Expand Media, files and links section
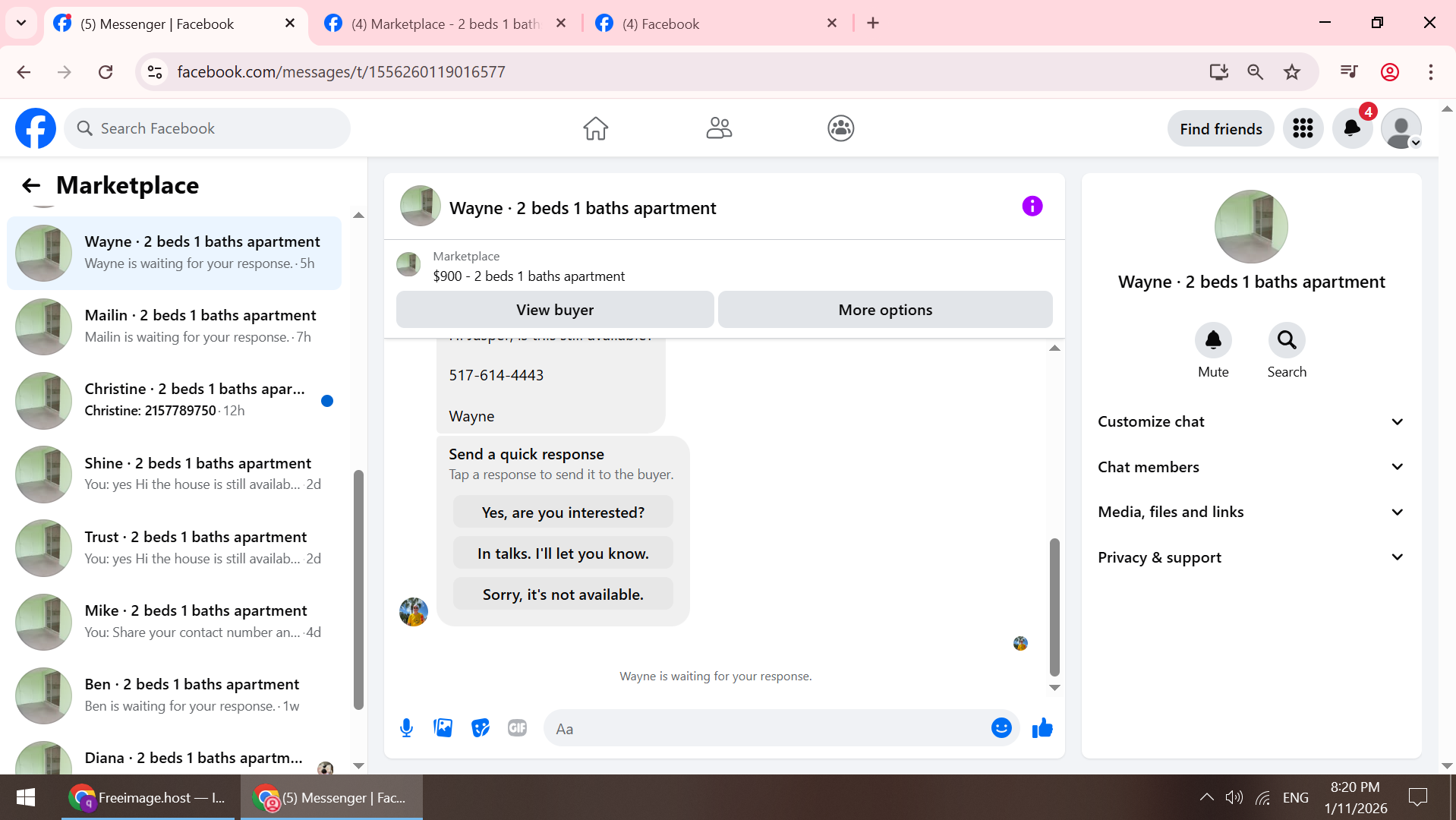1456x820 pixels. [1251, 512]
